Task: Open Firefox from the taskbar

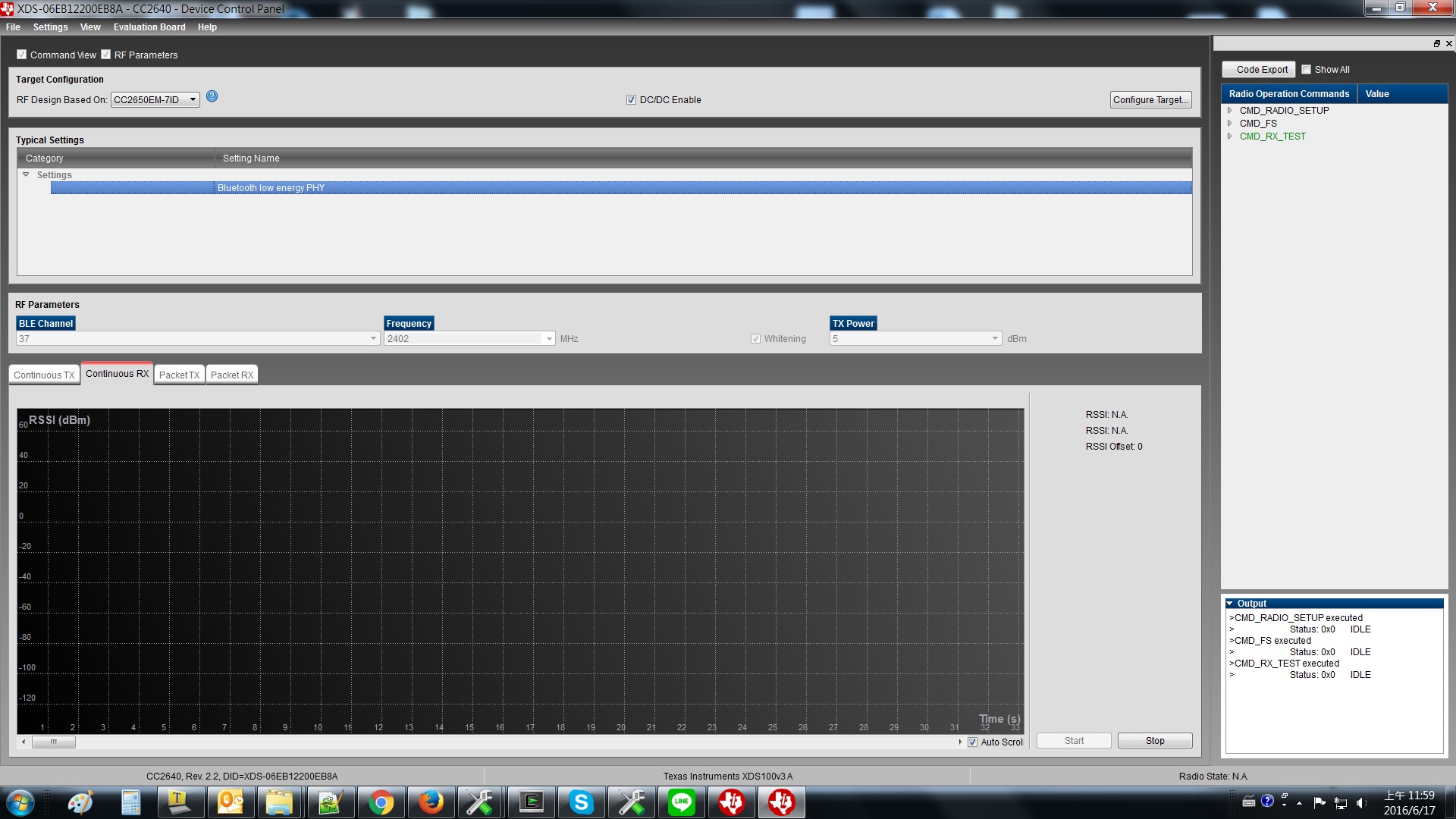Action: pyautogui.click(x=431, y=802)
